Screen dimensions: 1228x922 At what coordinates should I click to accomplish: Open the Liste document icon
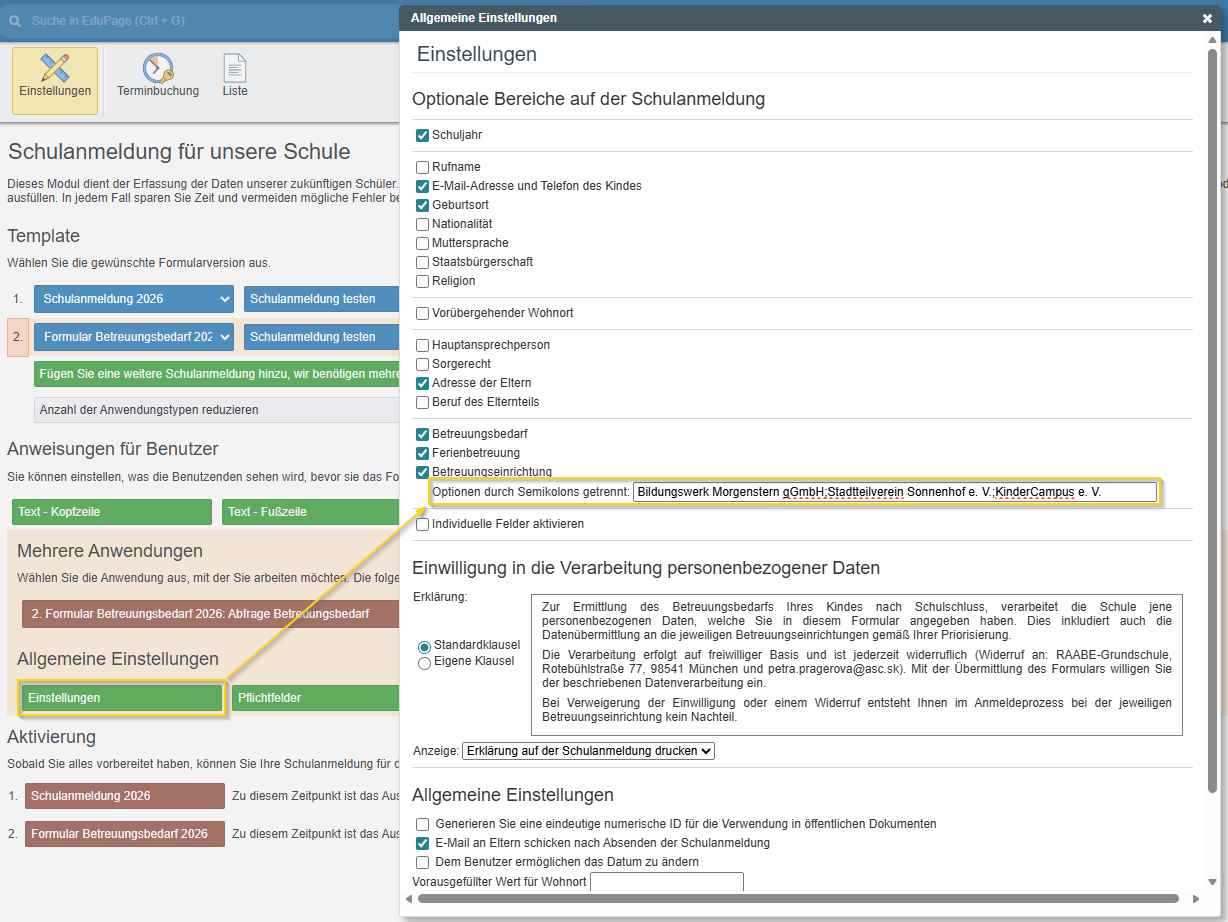[235, 69]
